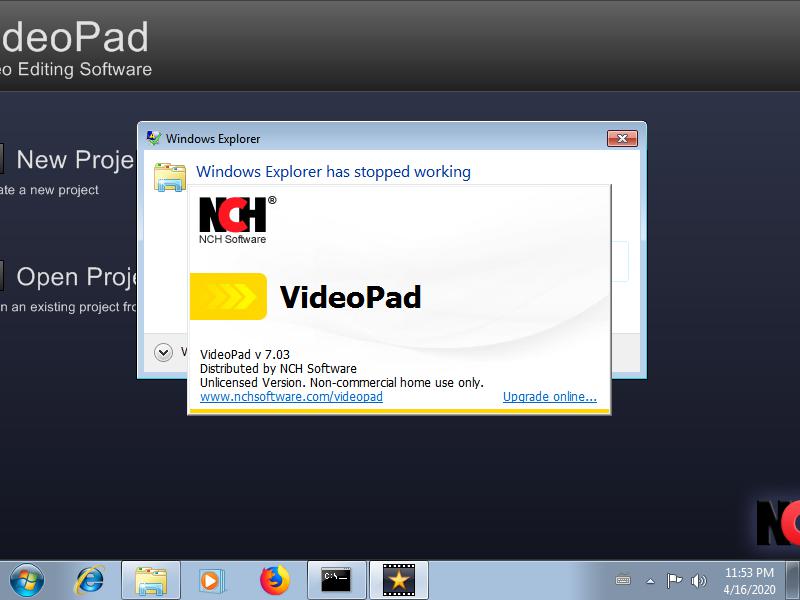Click 'Windows Explorer has stopped working' heading
This screenshot has height=600, width=800.
coord(333,172)
